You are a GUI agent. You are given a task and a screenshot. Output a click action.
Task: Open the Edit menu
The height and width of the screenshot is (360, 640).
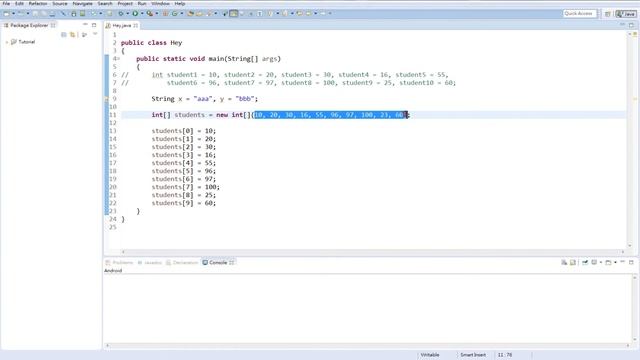click(19, 3)
